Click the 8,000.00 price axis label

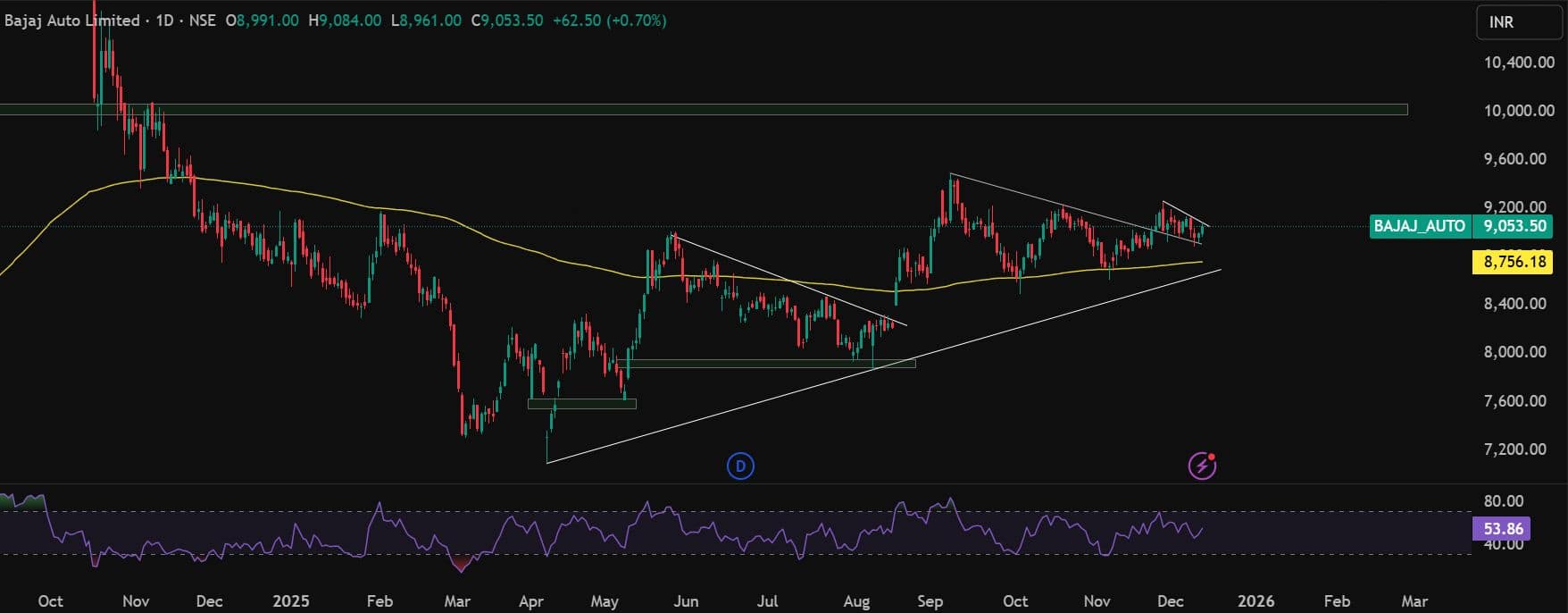pyautogui.click(x=1514, y=352)
